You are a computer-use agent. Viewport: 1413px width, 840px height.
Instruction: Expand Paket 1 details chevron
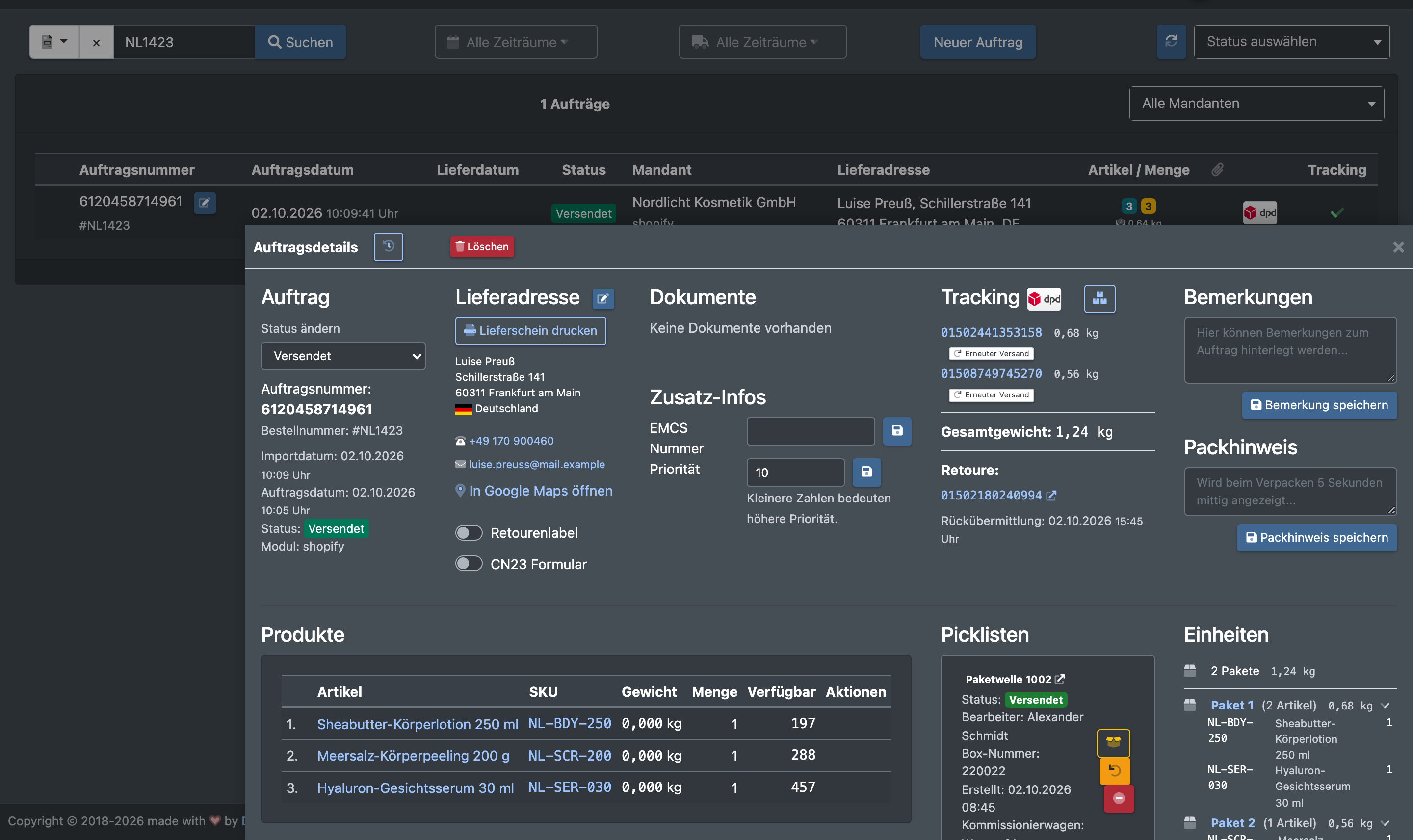tap(1385, 705)
